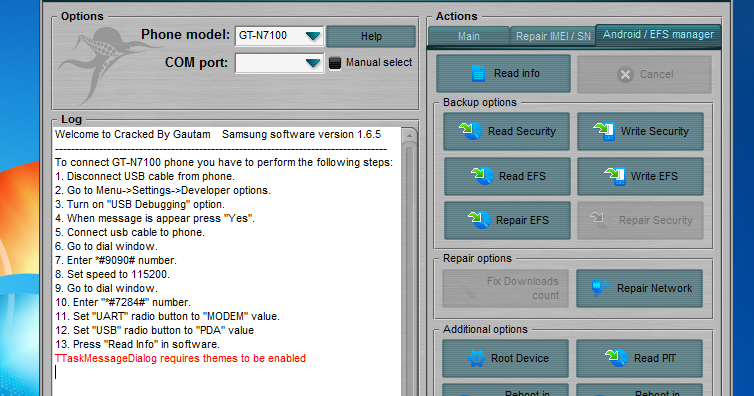Click the Repair EFS icon

click(x=479, y=220)
